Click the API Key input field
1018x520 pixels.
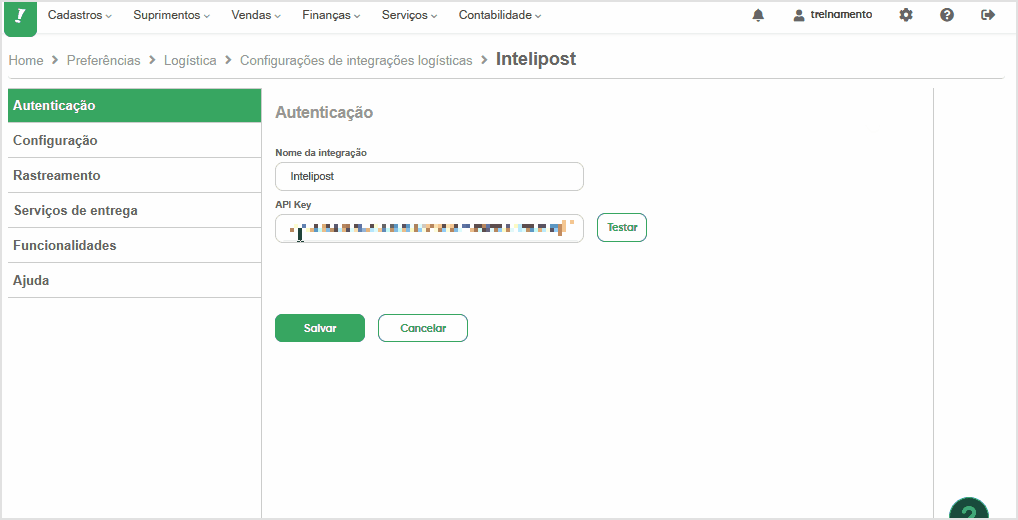click(x=429, y=229)
